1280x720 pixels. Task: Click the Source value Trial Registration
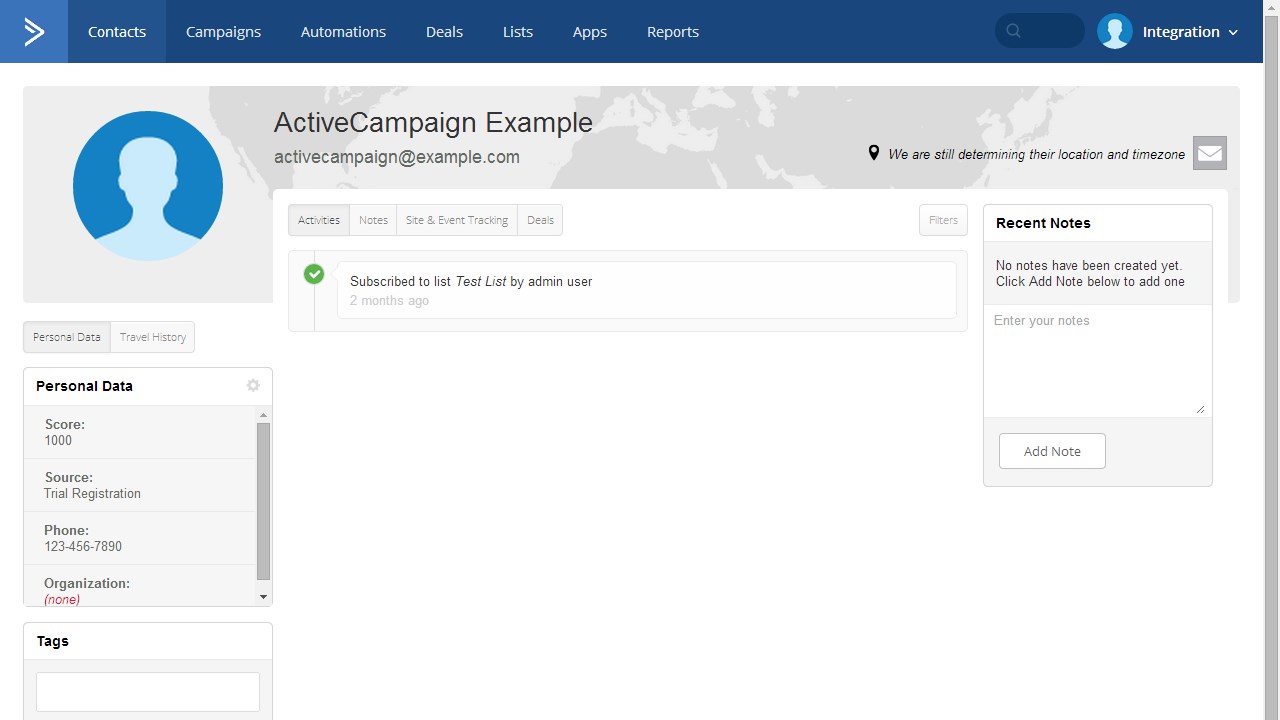pyautogui.click(x=92, y=493)
